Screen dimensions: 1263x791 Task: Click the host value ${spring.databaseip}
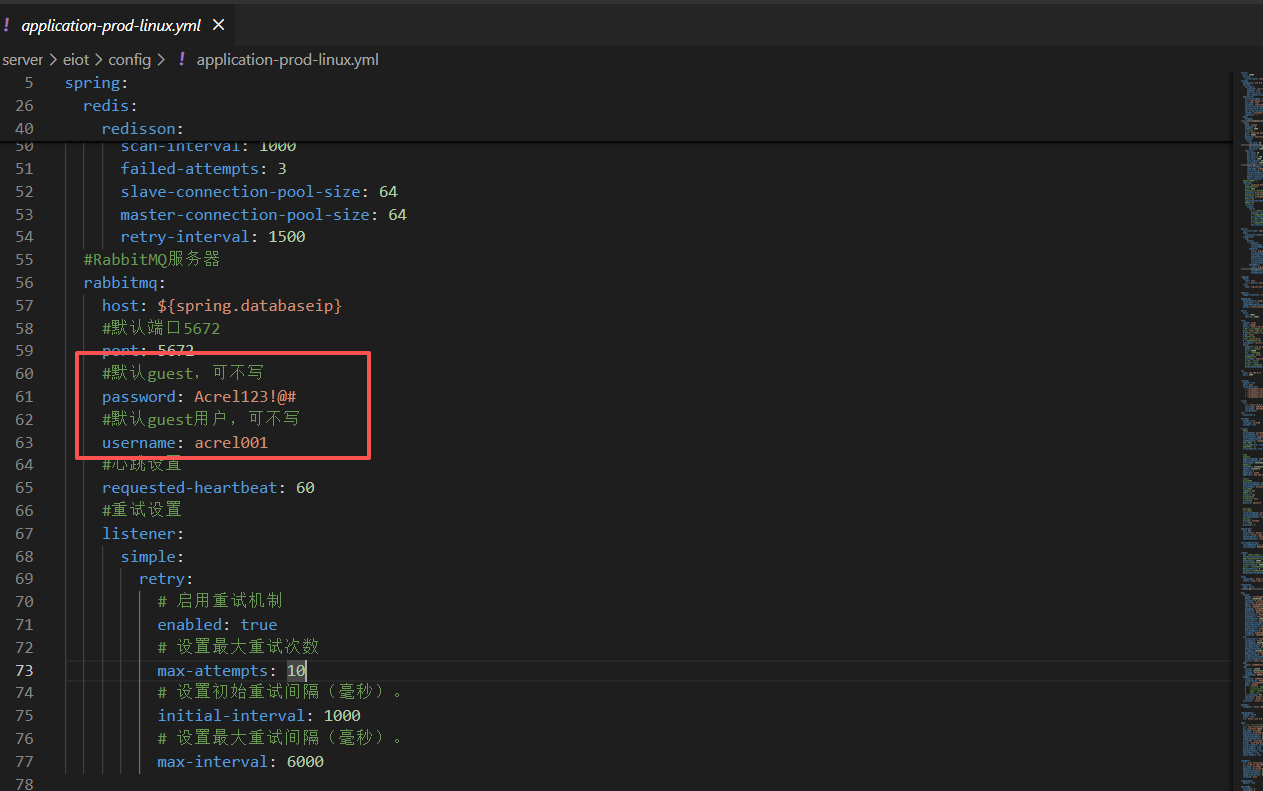[249, 306]
